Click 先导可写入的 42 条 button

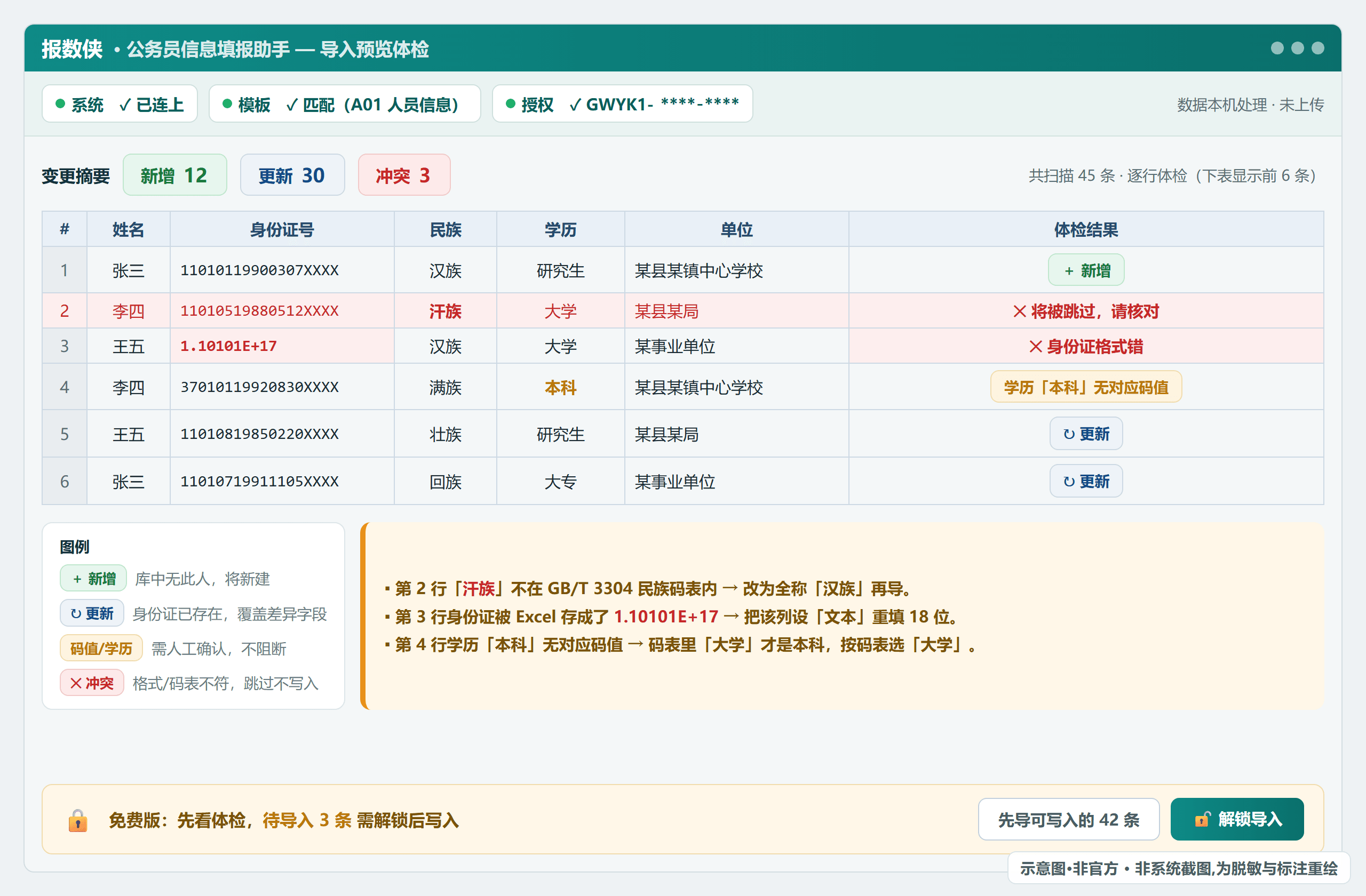pyautogui.click(x=1069, y=819)
